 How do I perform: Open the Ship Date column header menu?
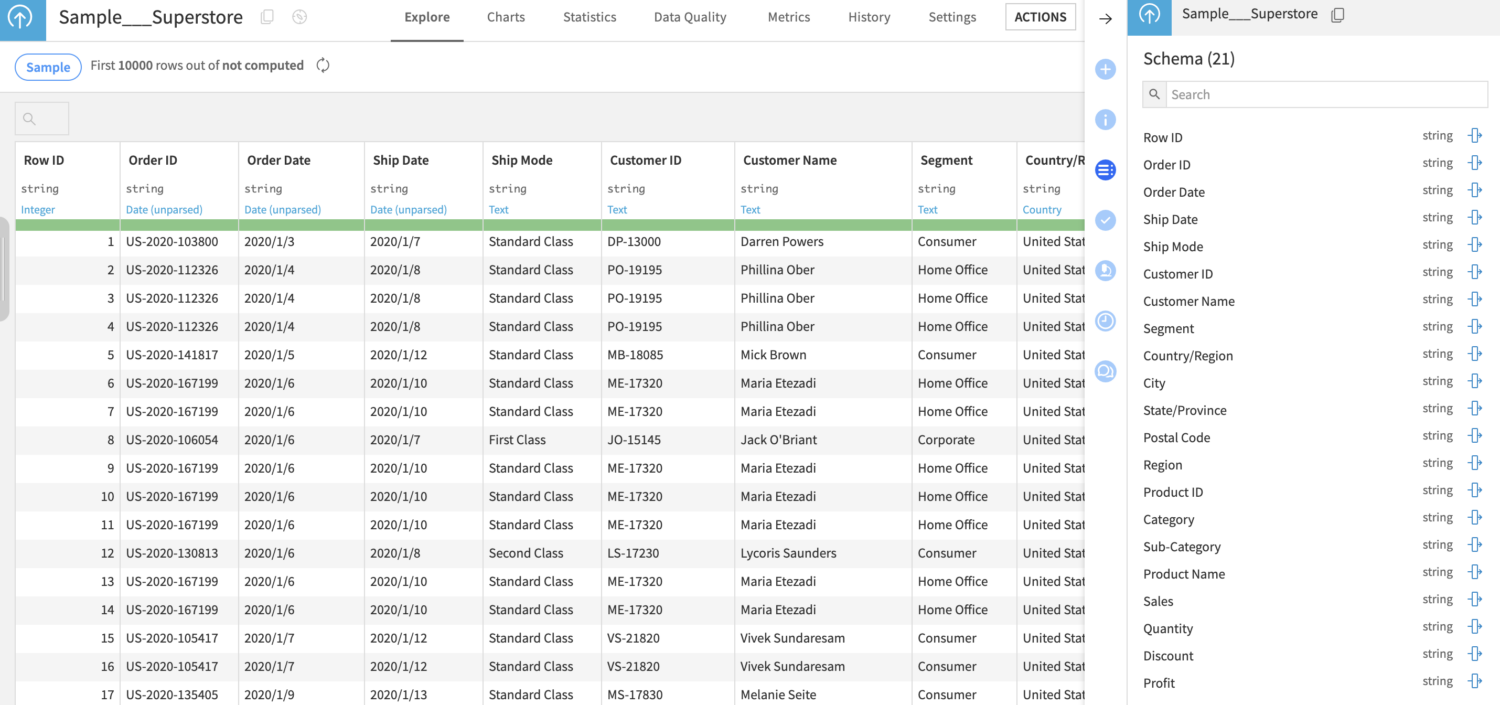coord(401,160)
